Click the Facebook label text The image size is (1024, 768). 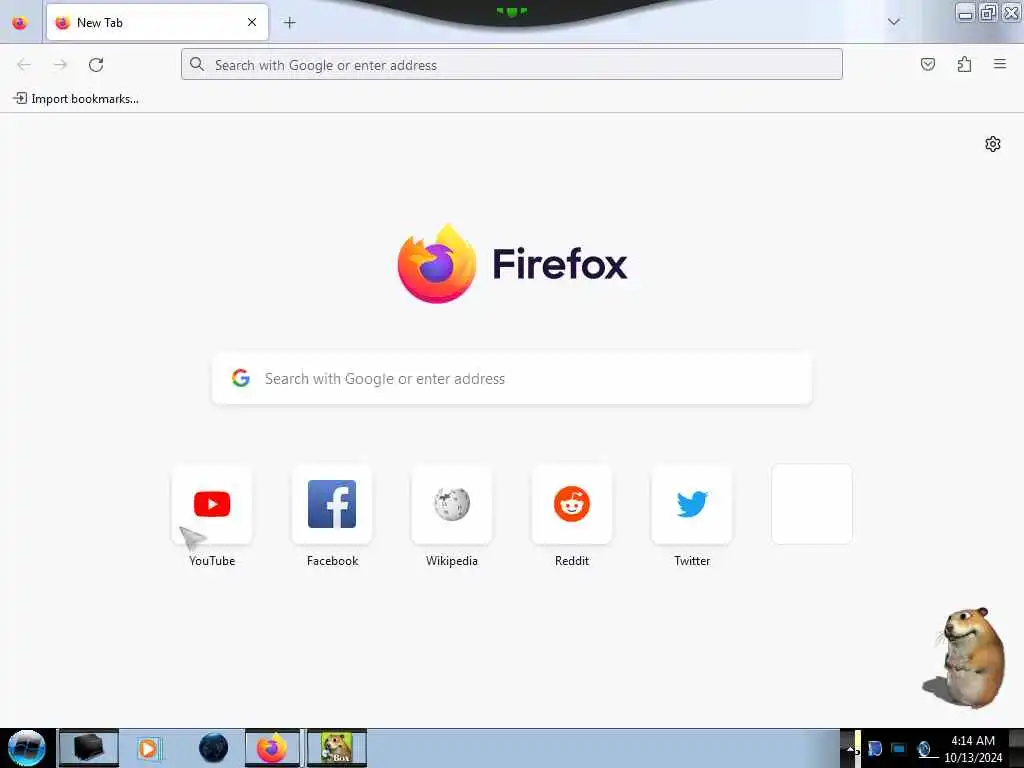tap(332, 561)
